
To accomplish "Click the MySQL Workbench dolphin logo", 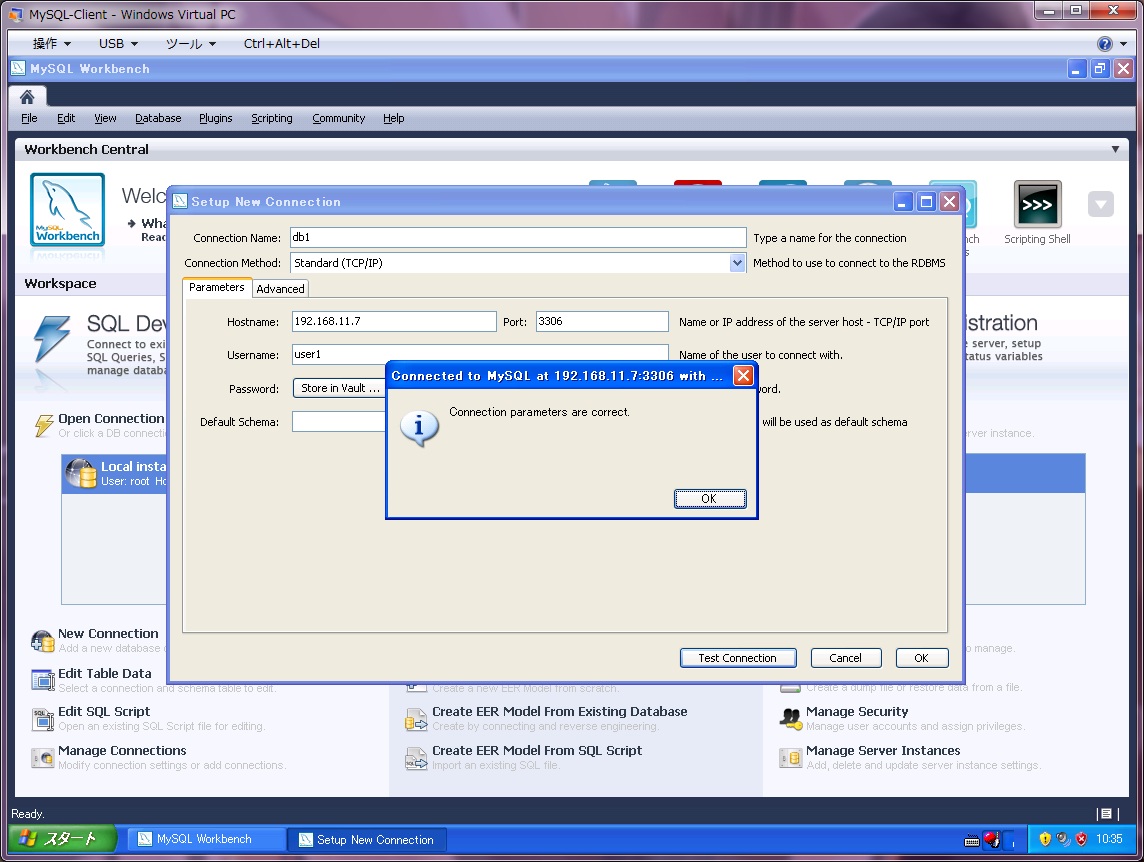I will (x=67, y=209).
